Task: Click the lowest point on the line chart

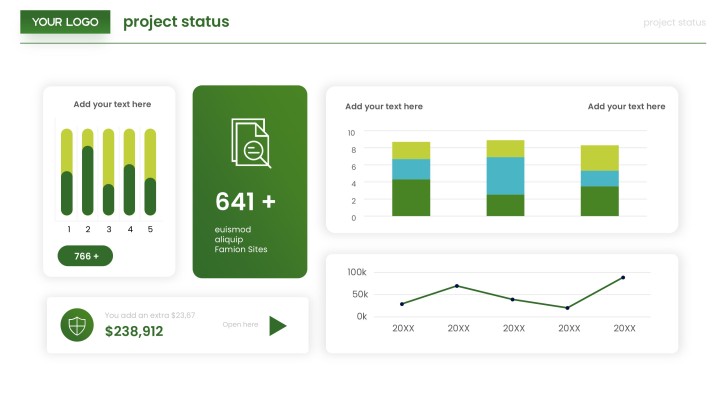Action: 567,308
